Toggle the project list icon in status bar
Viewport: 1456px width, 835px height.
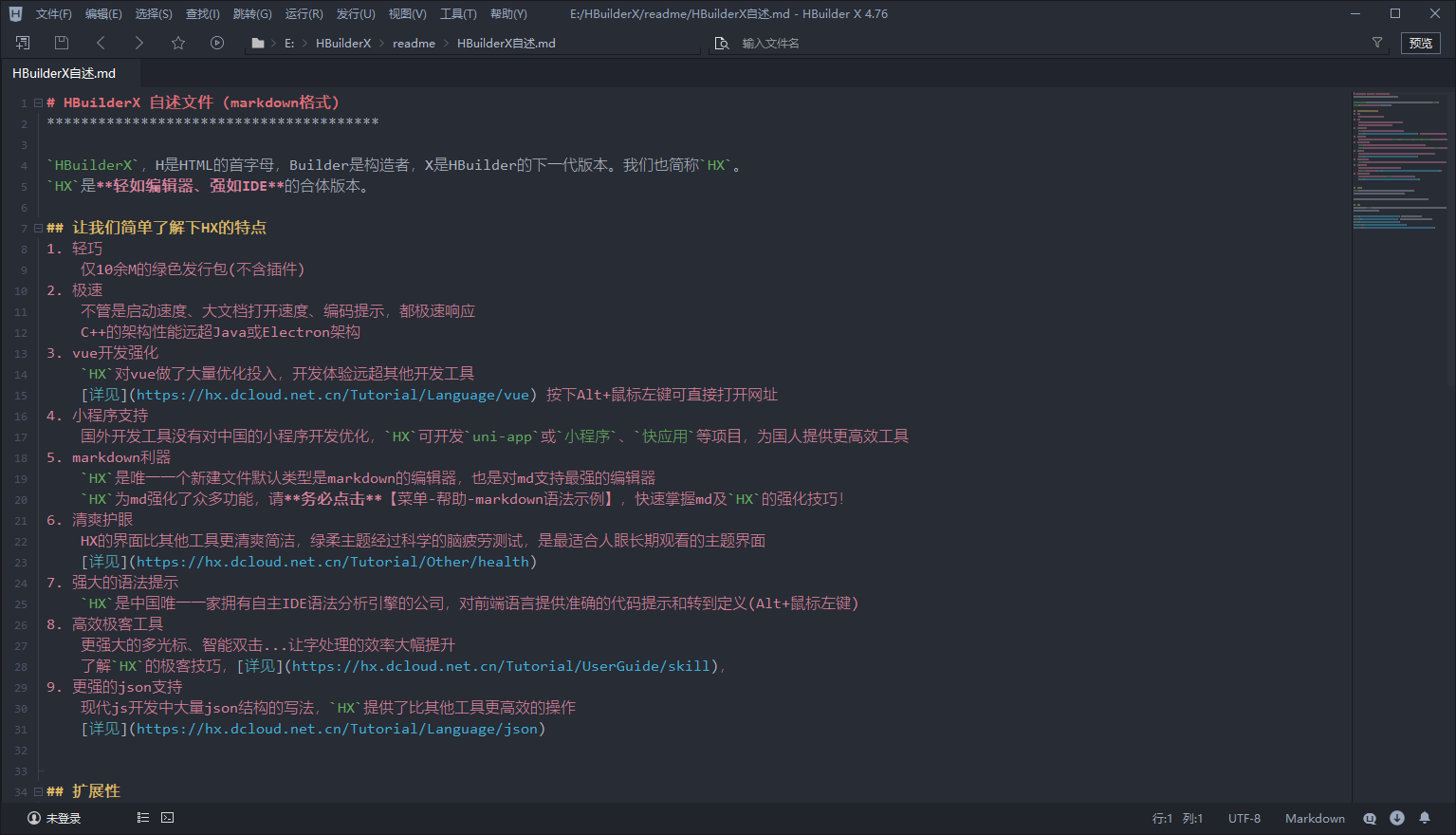(x=143, y=817)
